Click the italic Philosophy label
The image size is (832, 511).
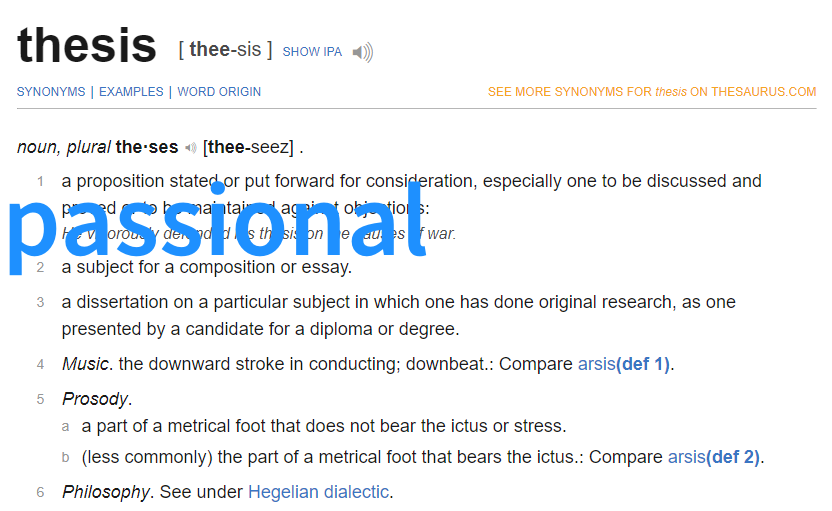coord(106,492)
